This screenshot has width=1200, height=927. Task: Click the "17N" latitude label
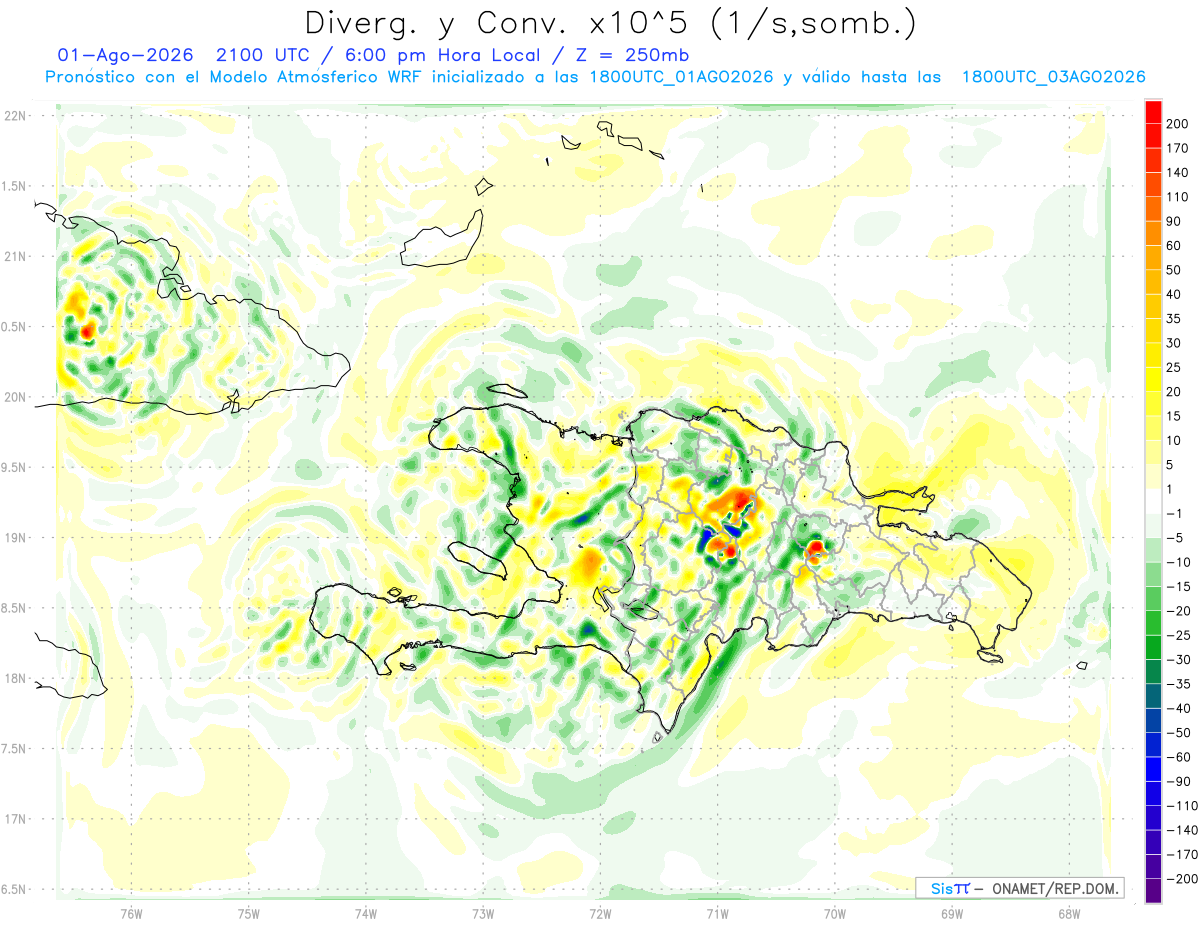15,819
